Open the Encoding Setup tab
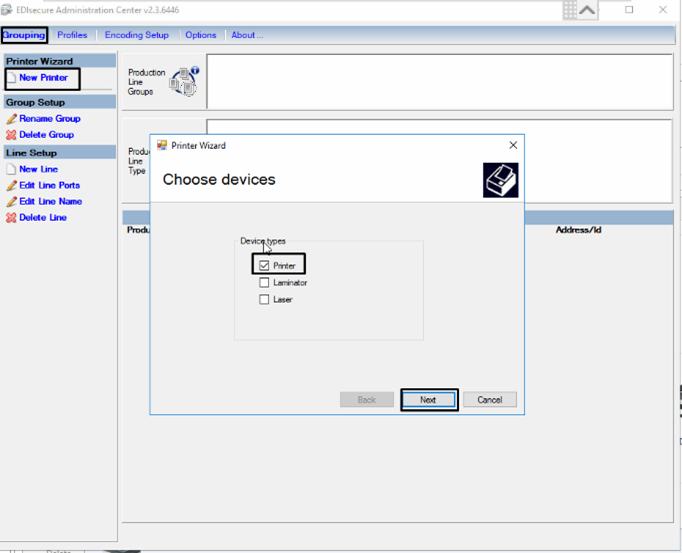The height and width of the screenshot is (553, 682). click(x=137, y=35)
